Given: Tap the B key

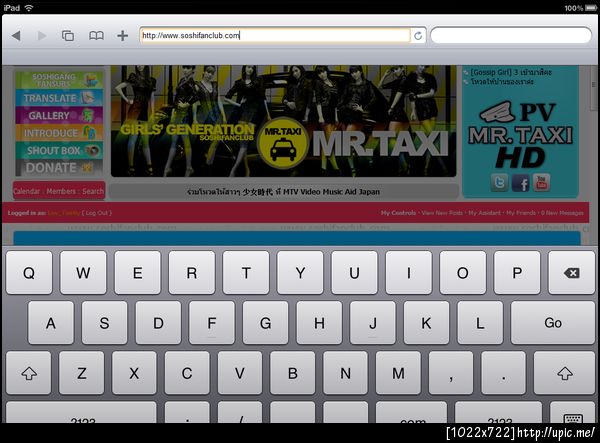Looking at the screenshot, I should pyautogui.click(x=293, y=373).
